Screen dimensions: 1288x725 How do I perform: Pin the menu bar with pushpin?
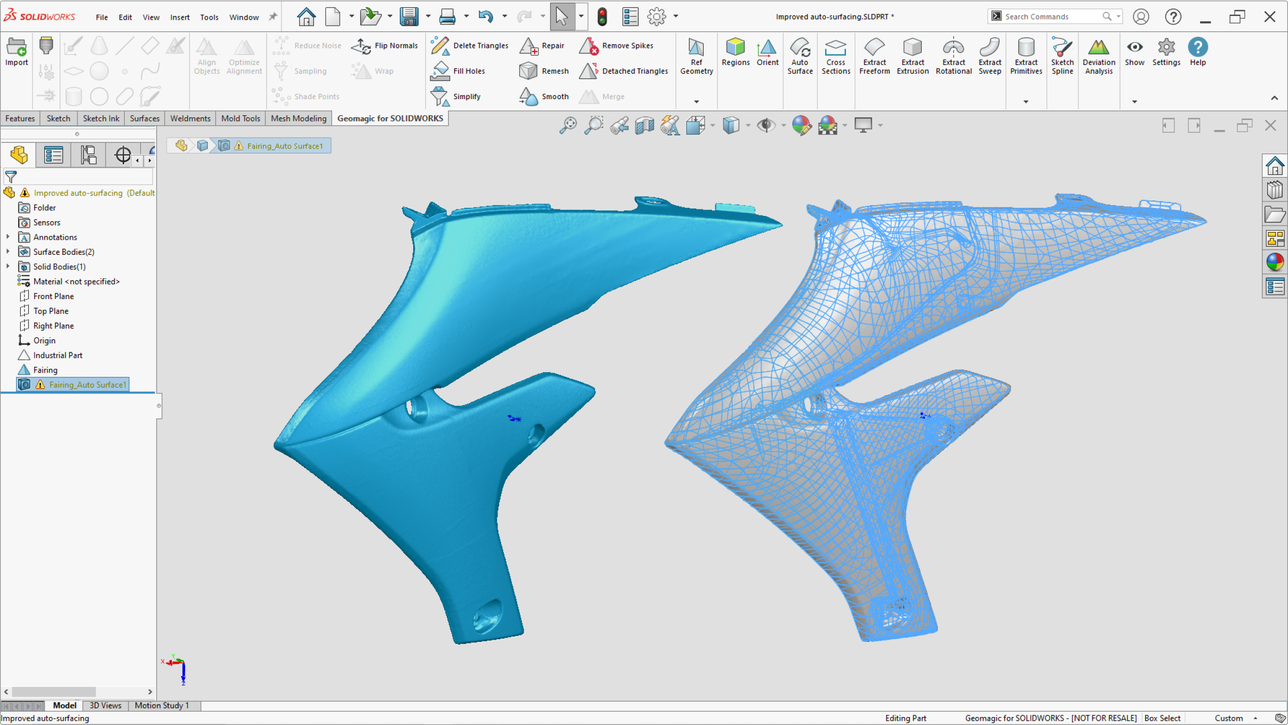click(273, 17)
